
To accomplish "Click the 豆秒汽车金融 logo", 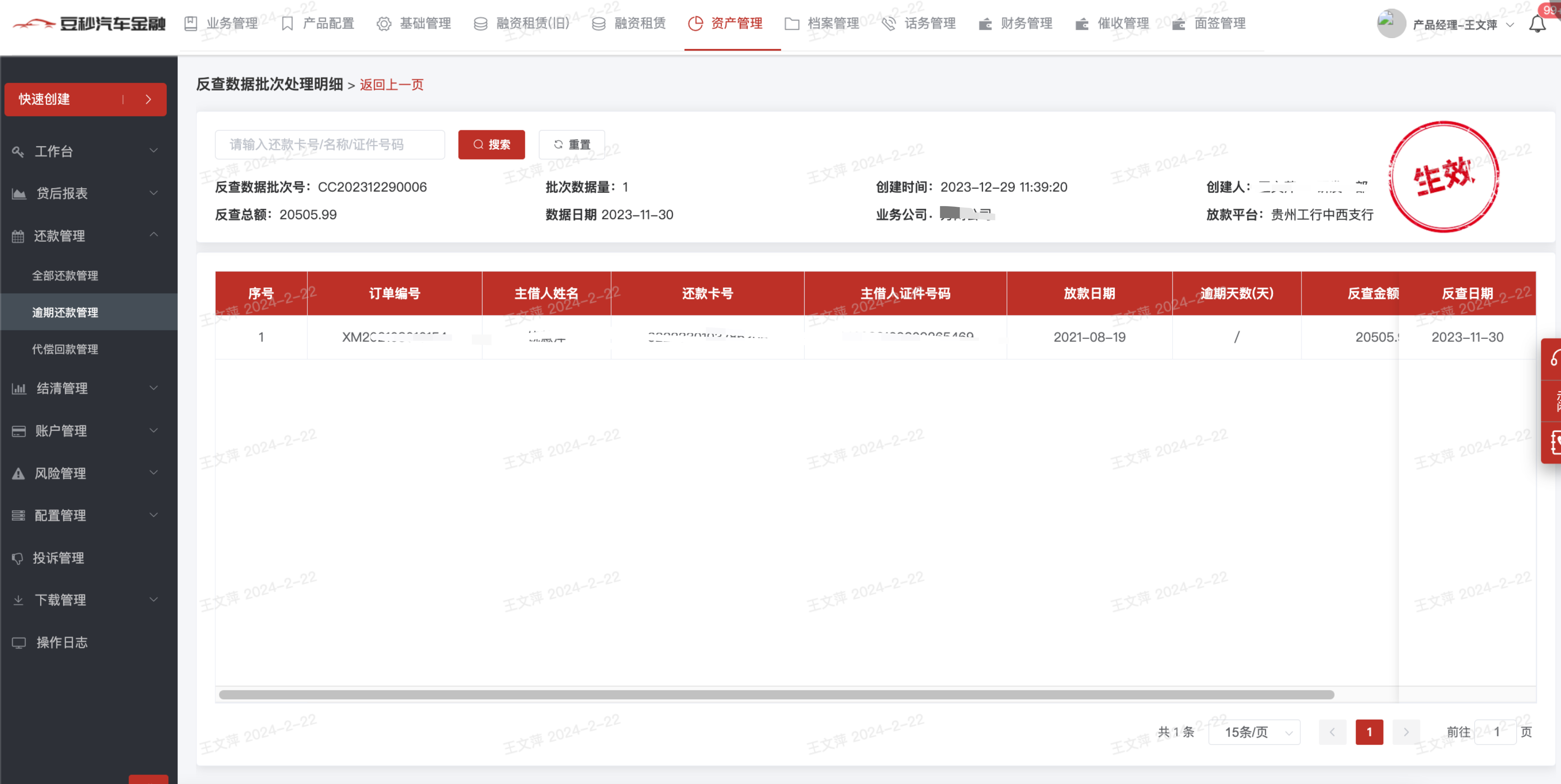I will pyautogui.click(x=89, y=24).
